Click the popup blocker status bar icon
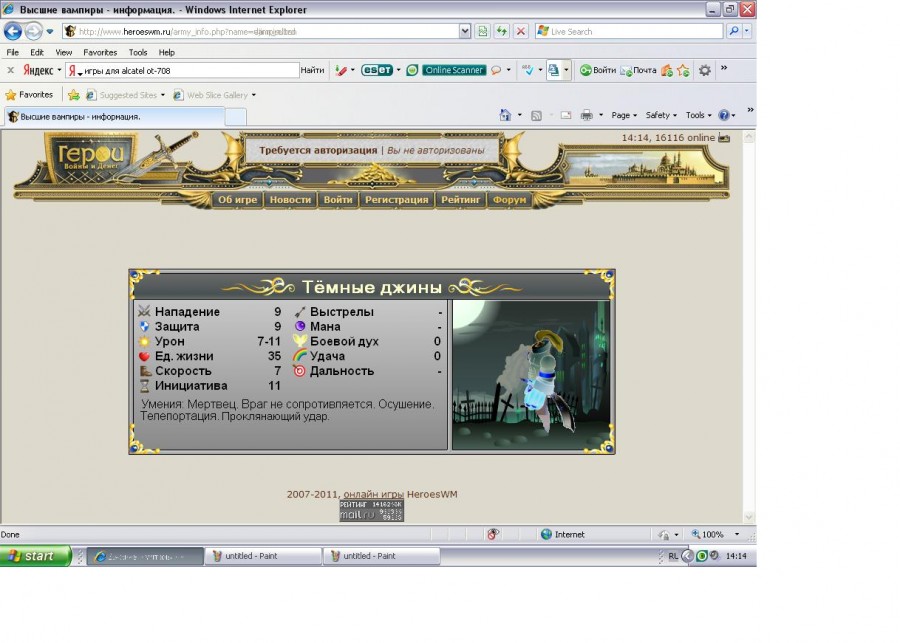Image resolution: width=900 pixels, height=643 pixels. pos(492,534)
